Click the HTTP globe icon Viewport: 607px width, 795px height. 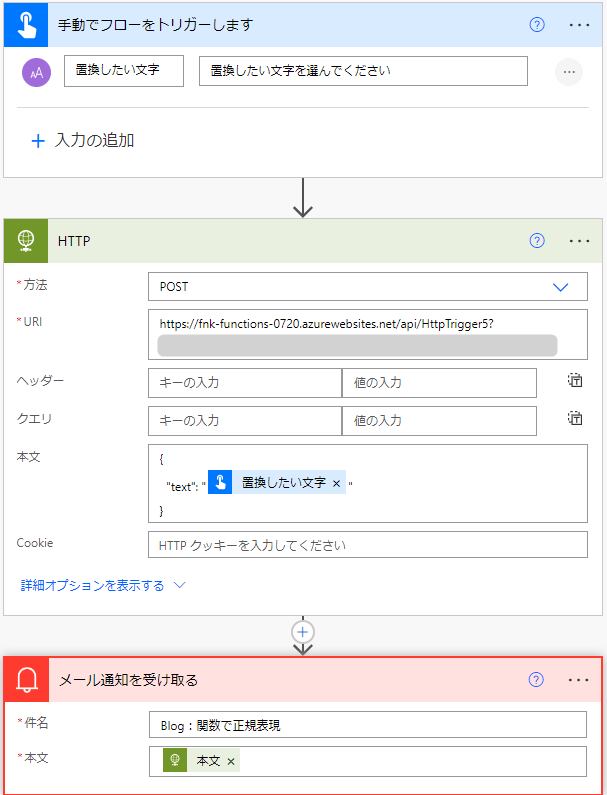(26, 241)
